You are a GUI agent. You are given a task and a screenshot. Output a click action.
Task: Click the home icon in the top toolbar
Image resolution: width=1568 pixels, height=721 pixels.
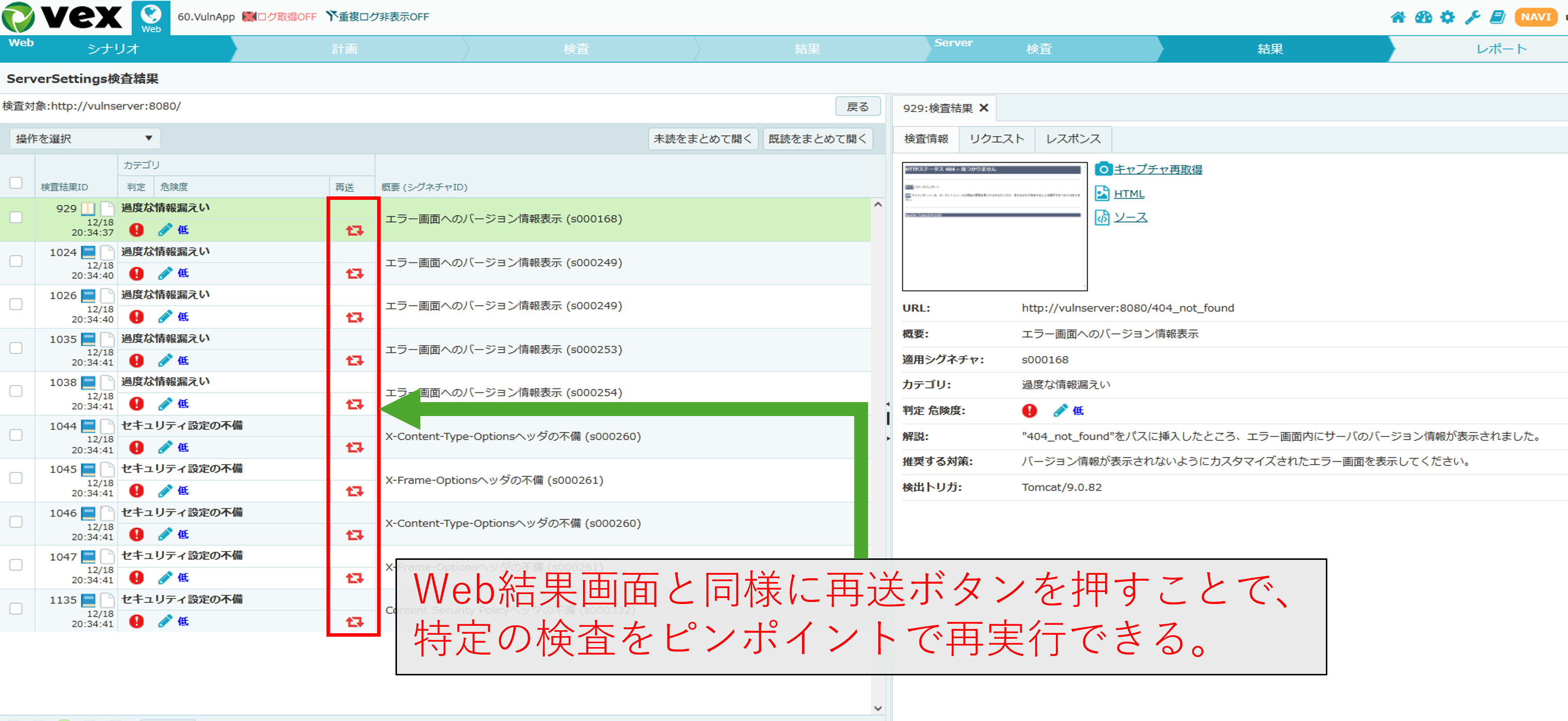1399,17
